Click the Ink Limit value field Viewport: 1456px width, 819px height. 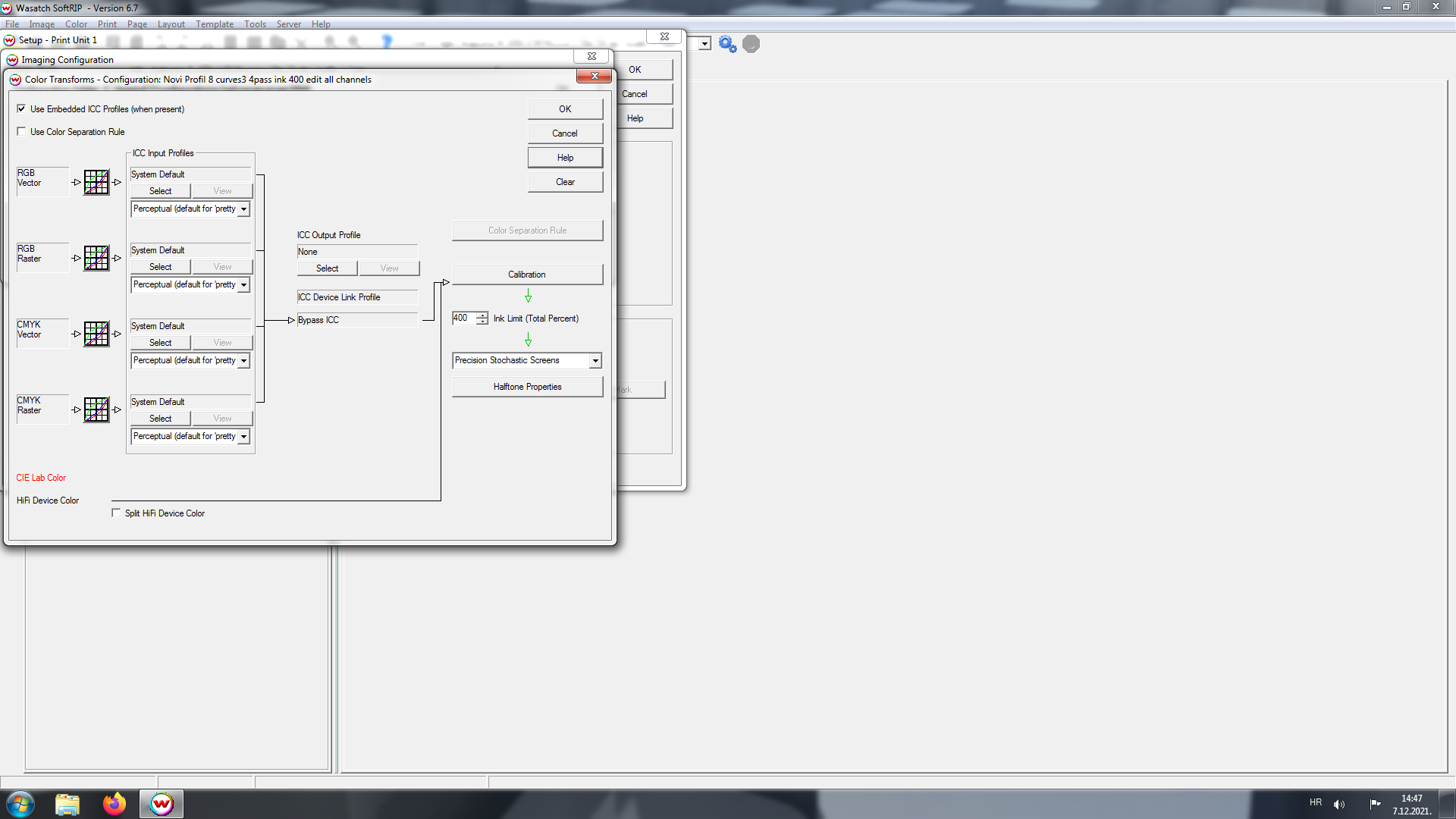463,318
